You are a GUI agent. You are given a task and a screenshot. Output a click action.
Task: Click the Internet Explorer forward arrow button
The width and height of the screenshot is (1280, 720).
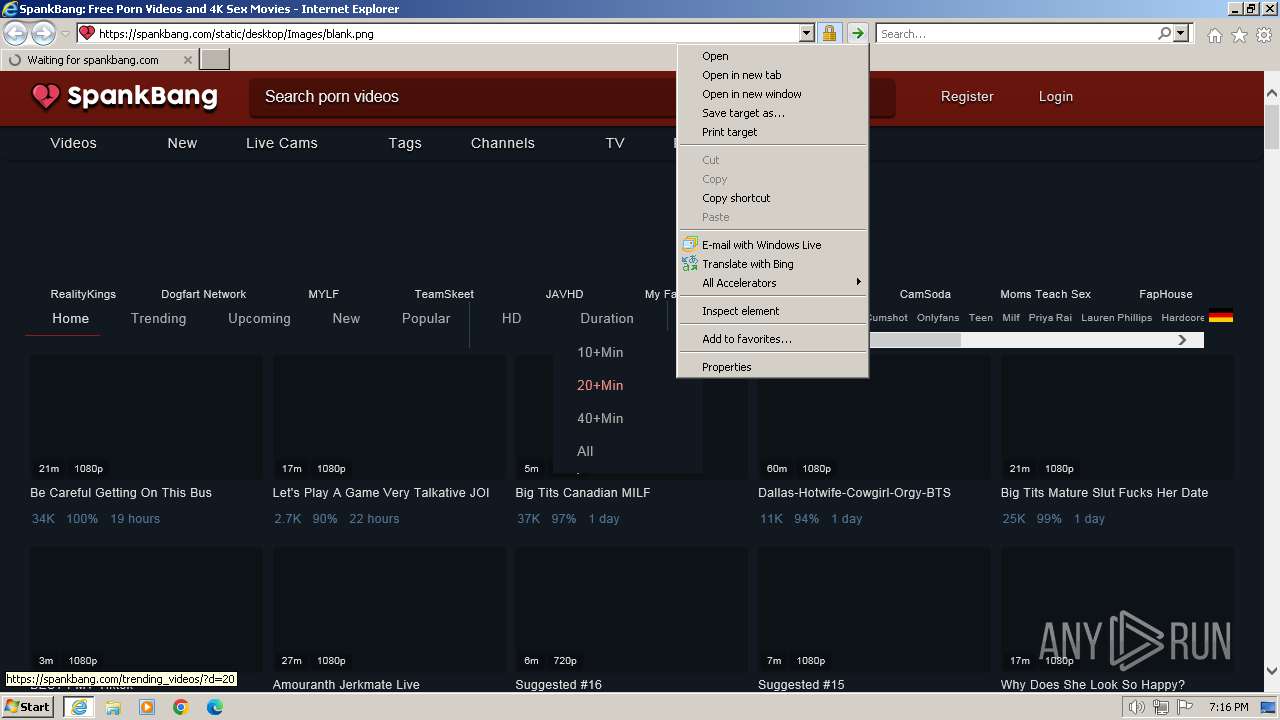coord(43,33)
